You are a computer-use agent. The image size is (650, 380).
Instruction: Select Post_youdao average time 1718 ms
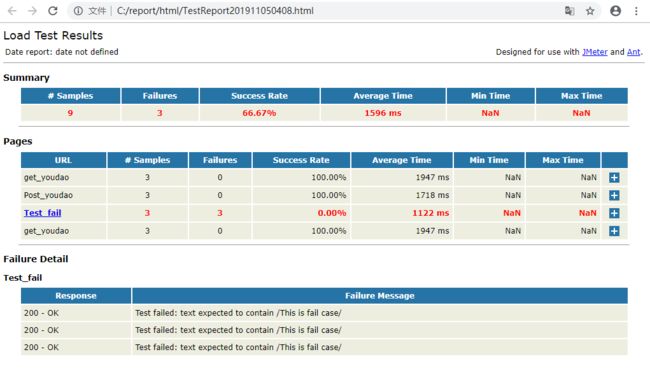[x=402, y=195]
